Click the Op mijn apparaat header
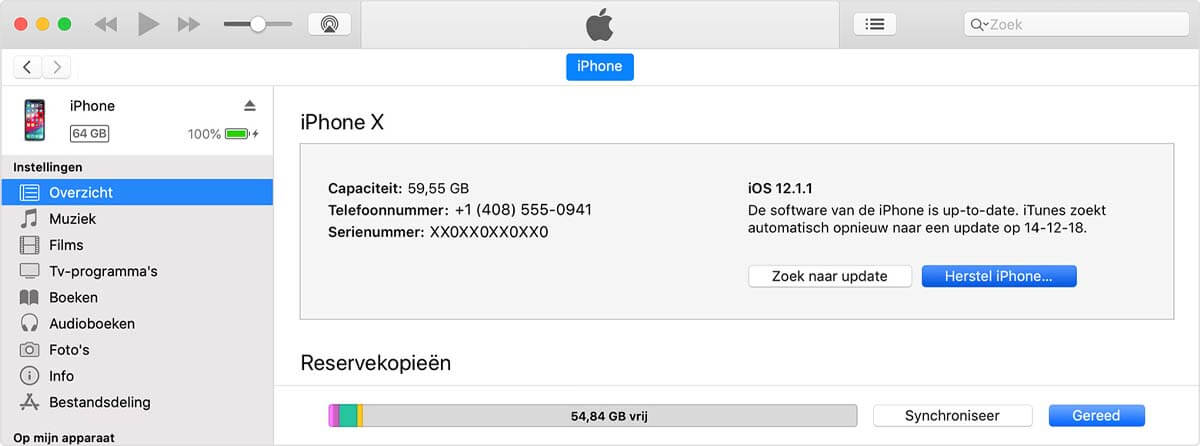Image resolution: width=1200 pixels, height=446 pixels. pyautogui.click(x=63, y=437)
